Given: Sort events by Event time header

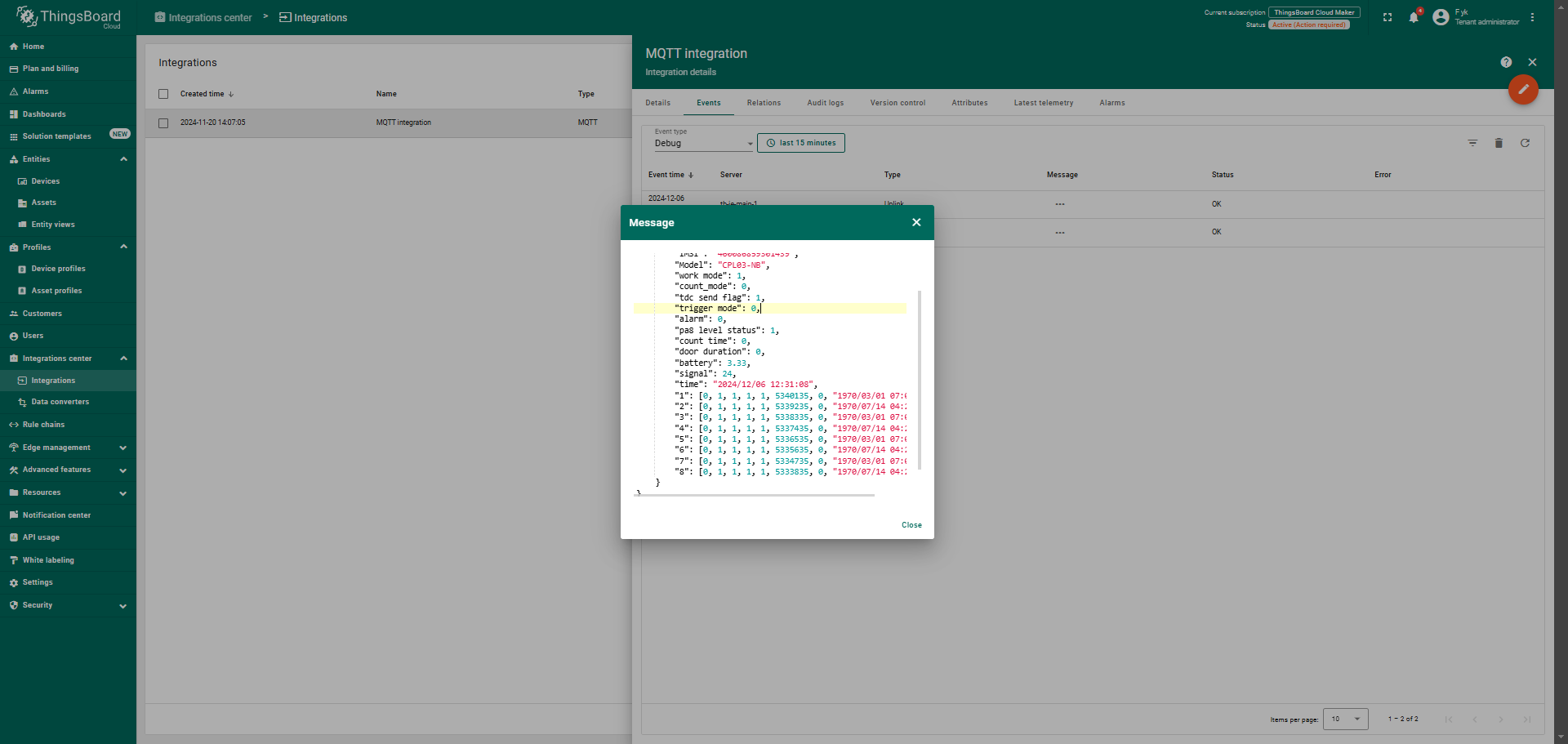Looking at the screenshot, I should tap(670, 175).
